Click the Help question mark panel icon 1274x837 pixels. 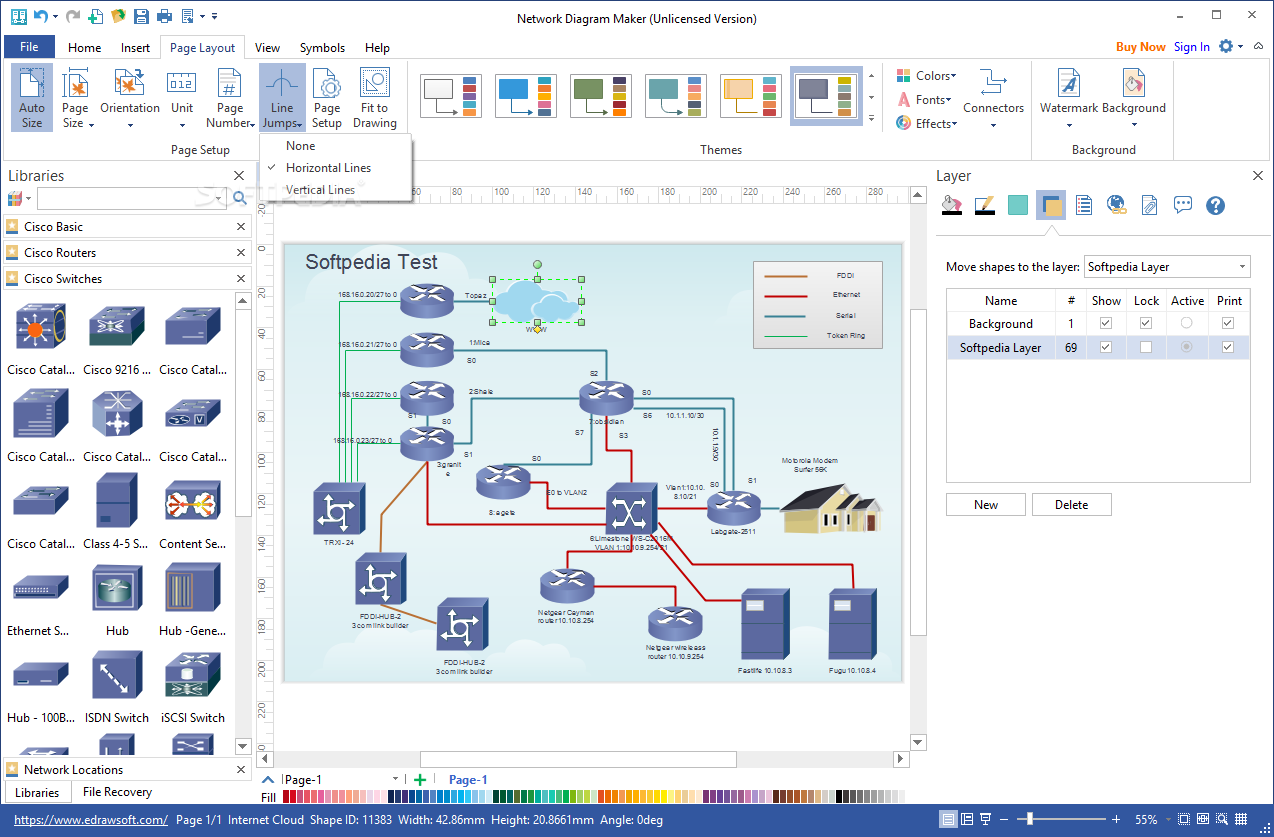[x=1216, y=205]
